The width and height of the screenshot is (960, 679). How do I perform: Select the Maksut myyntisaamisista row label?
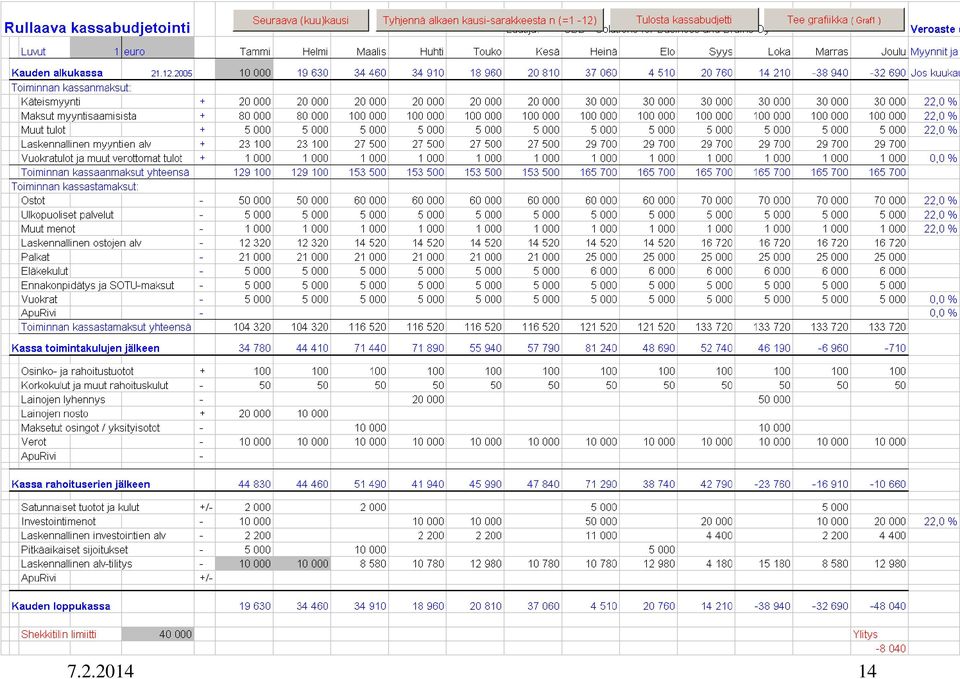pos(78,116)
